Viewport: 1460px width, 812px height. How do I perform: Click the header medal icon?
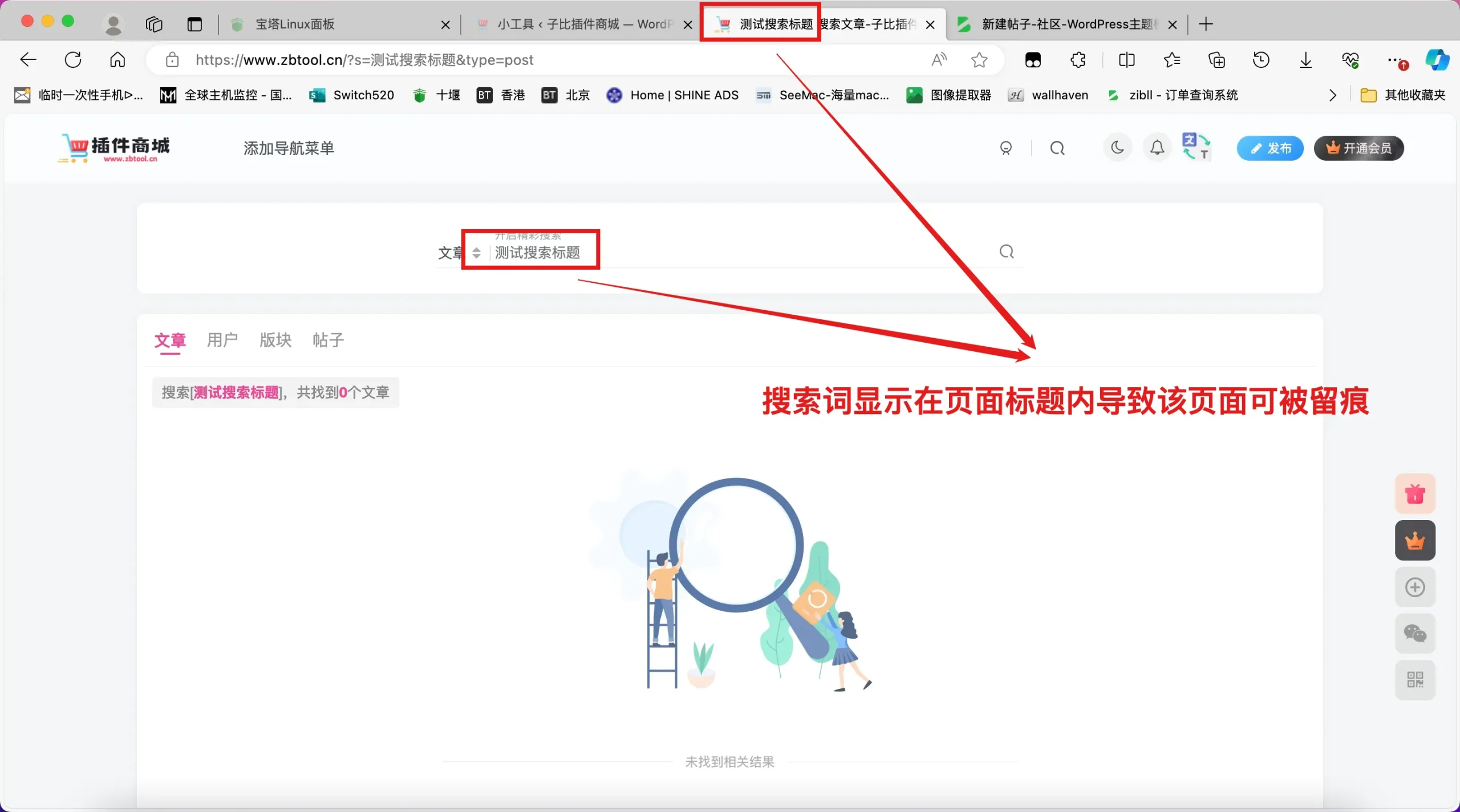(1006, 148)
